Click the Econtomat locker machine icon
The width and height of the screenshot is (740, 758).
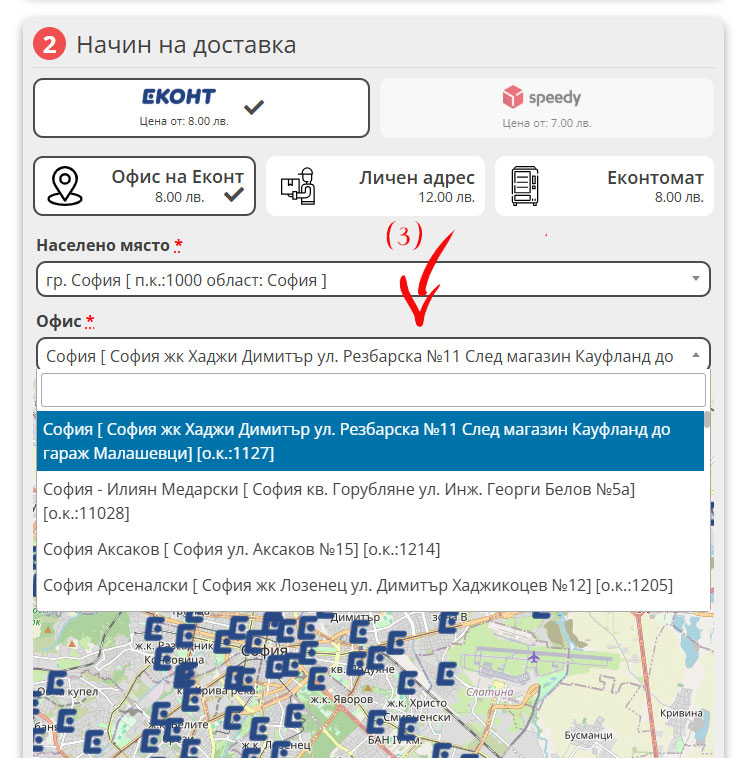(x=525, y=186)
